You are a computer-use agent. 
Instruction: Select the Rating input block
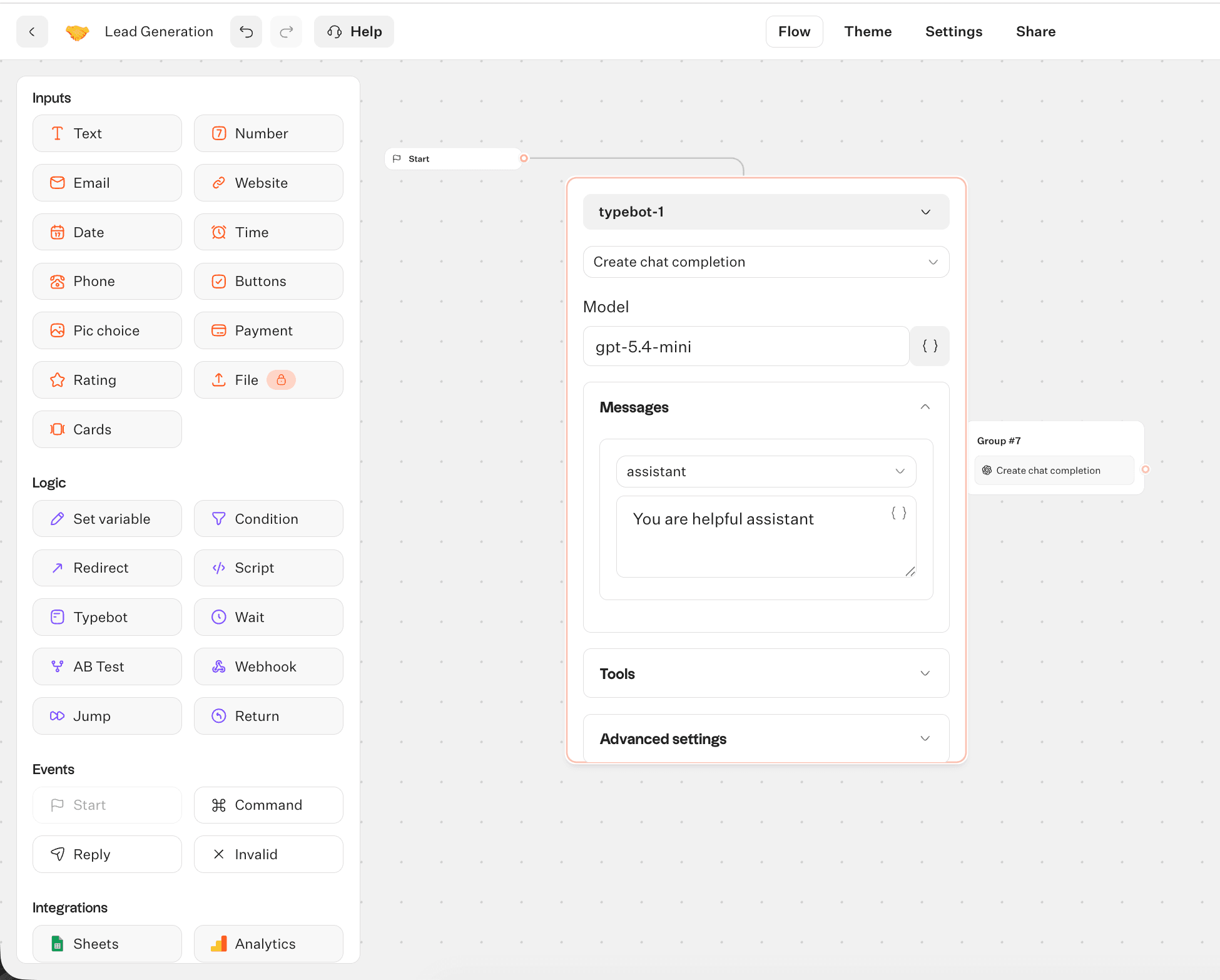107,380
